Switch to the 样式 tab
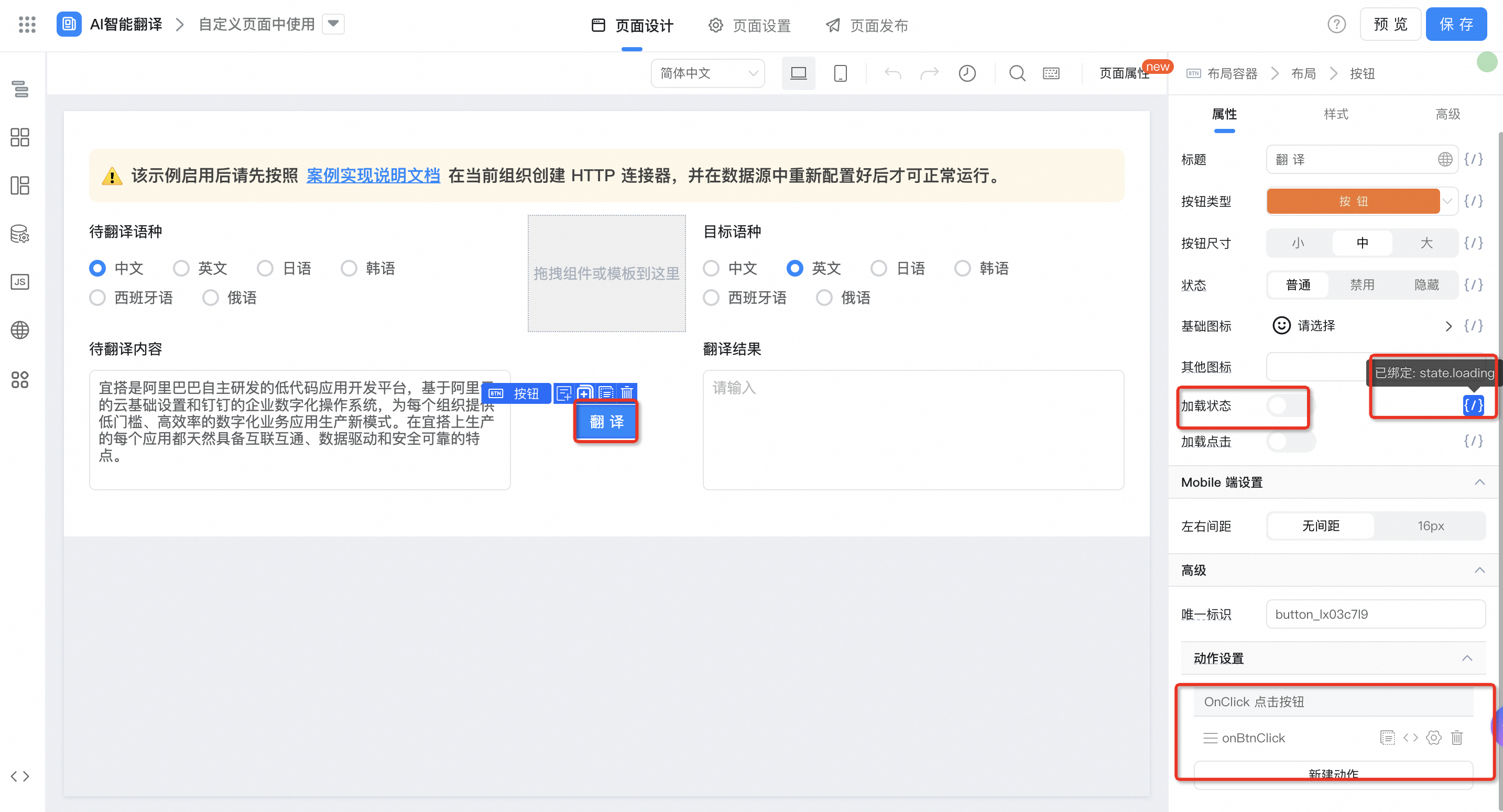The width and height of the screenshot is (1503, 812). coord(1335,114)
